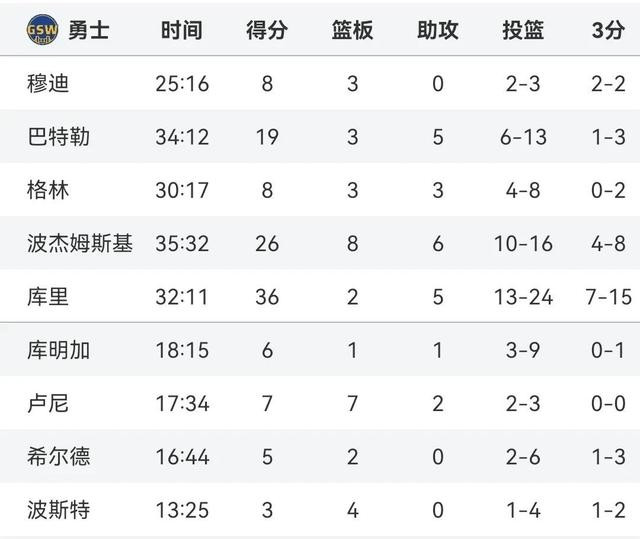Open player 波杰姆斯基's profile
Image resolution: width=640 pixels, height=539 pixels.
click(80, 243)
